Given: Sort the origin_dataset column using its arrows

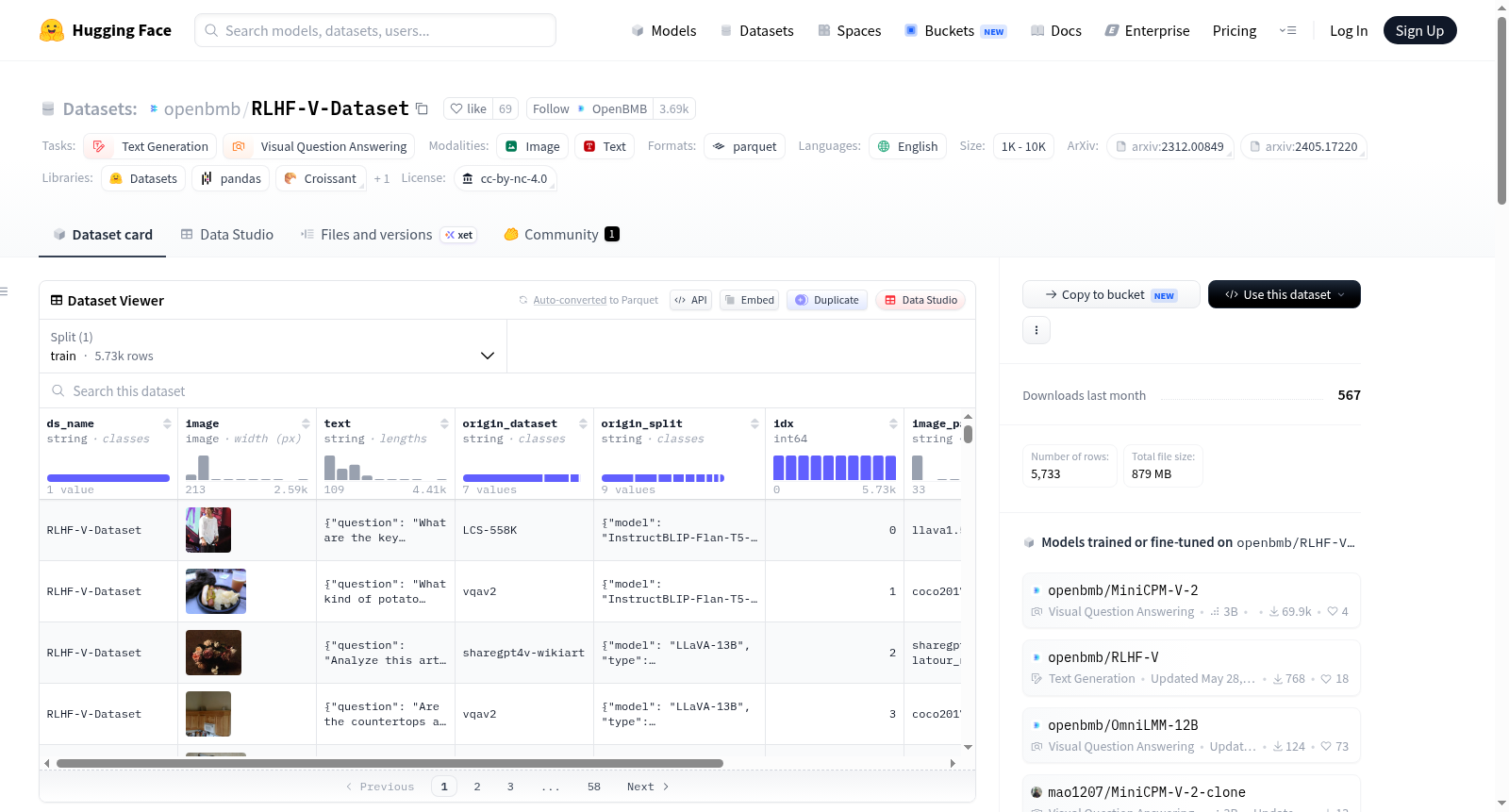Looking at the screenshot, I should point(583,423).
